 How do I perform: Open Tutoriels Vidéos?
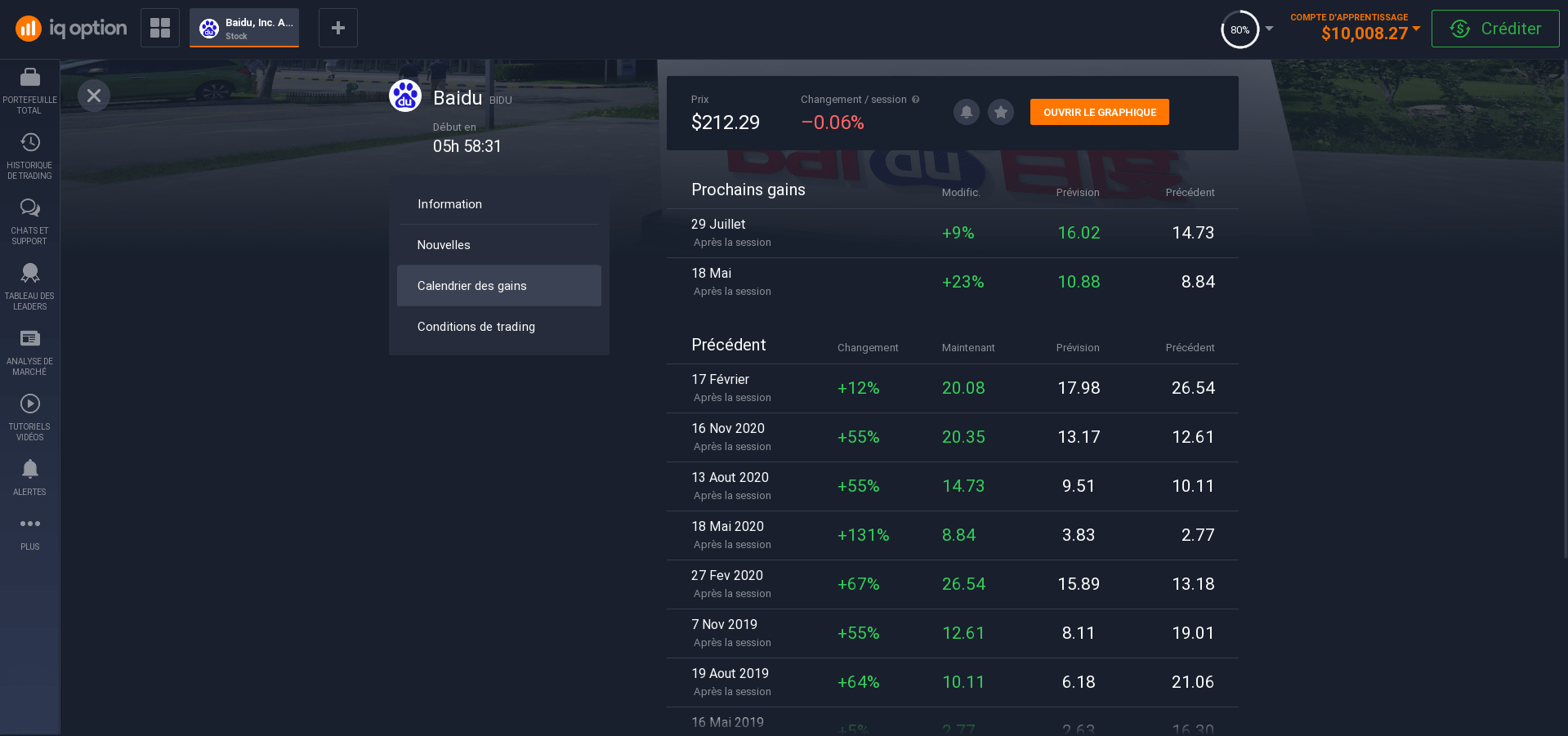29,418
